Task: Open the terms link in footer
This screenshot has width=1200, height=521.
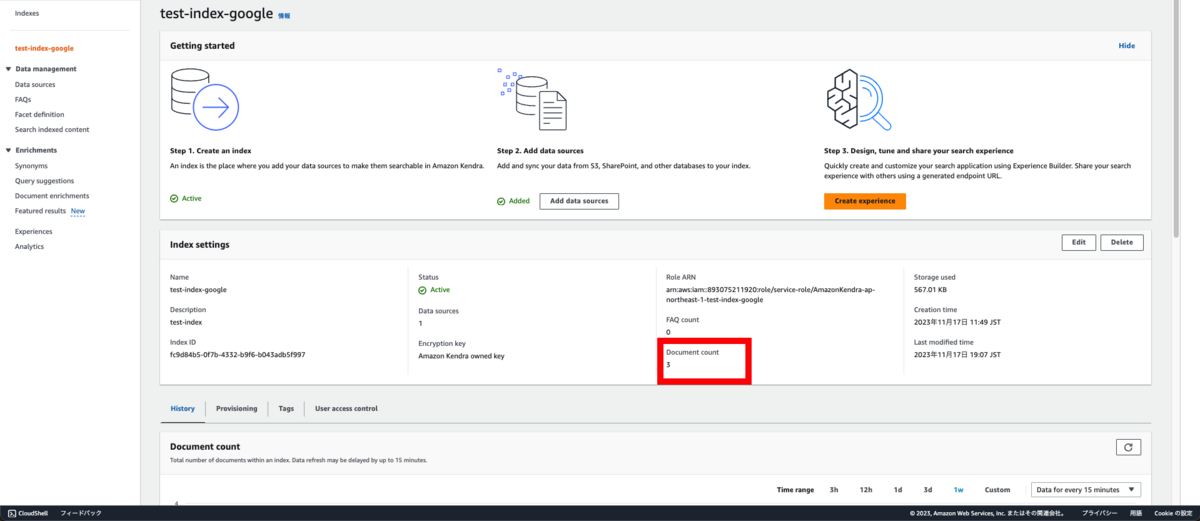Action: click(1136, 513)
